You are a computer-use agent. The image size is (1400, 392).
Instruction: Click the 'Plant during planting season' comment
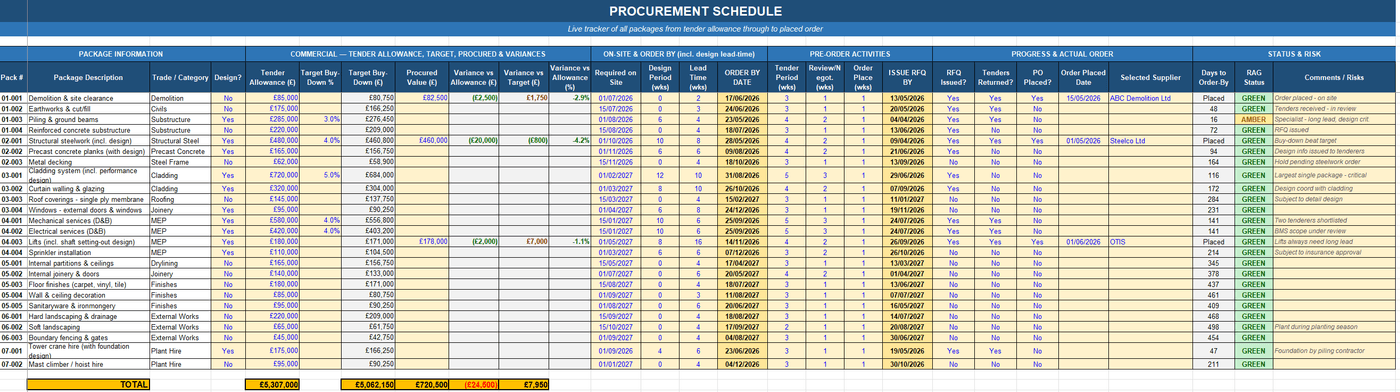click(1334, 327)
